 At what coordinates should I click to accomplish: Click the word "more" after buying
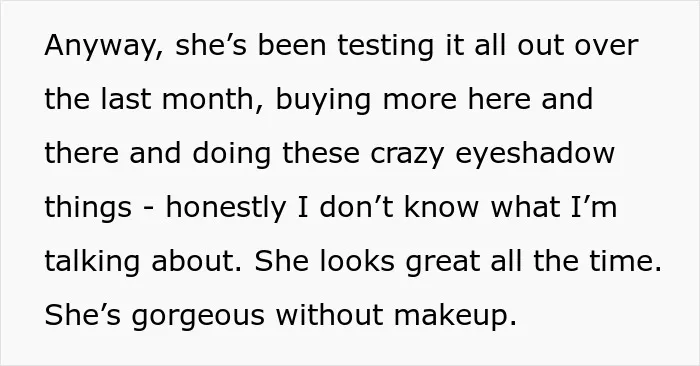pos(420,101)
